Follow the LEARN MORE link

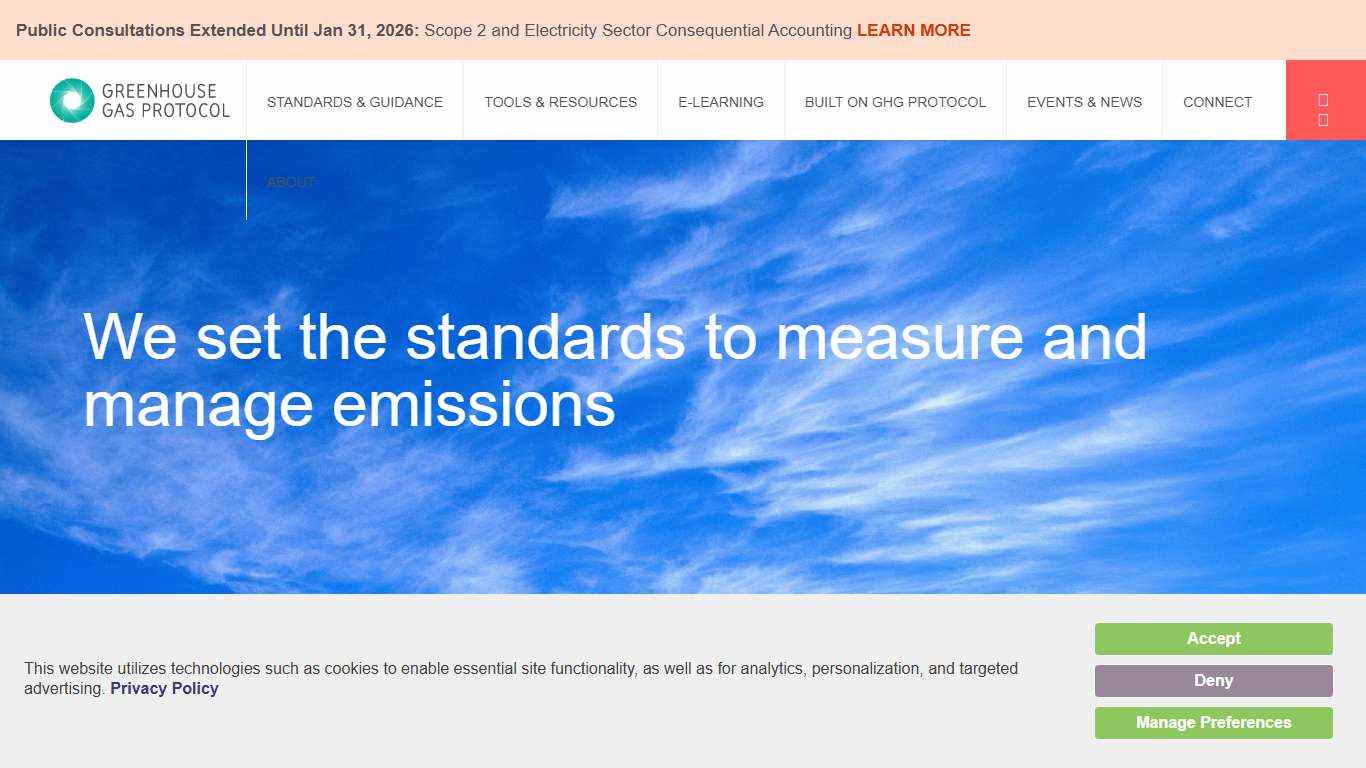click(913, 30)
